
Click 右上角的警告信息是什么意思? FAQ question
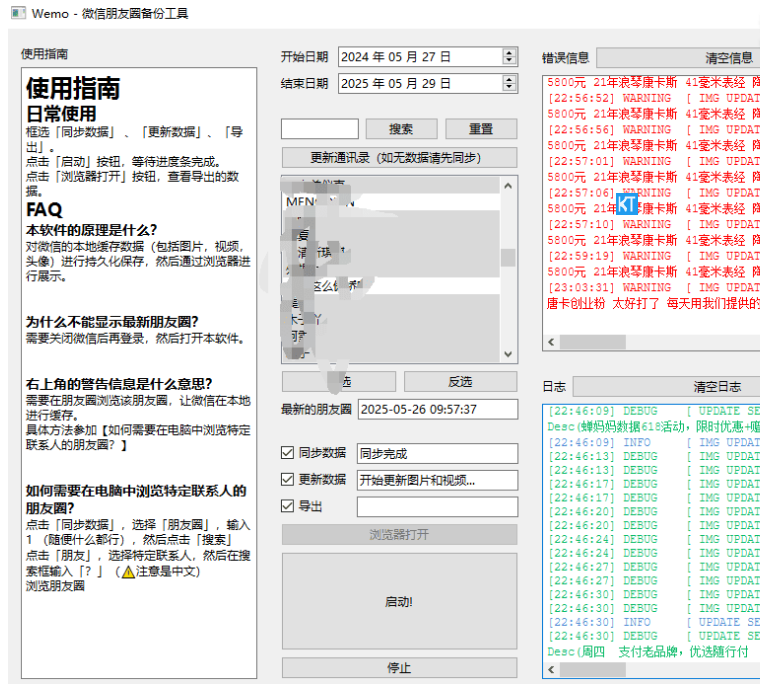click(119, 384)
